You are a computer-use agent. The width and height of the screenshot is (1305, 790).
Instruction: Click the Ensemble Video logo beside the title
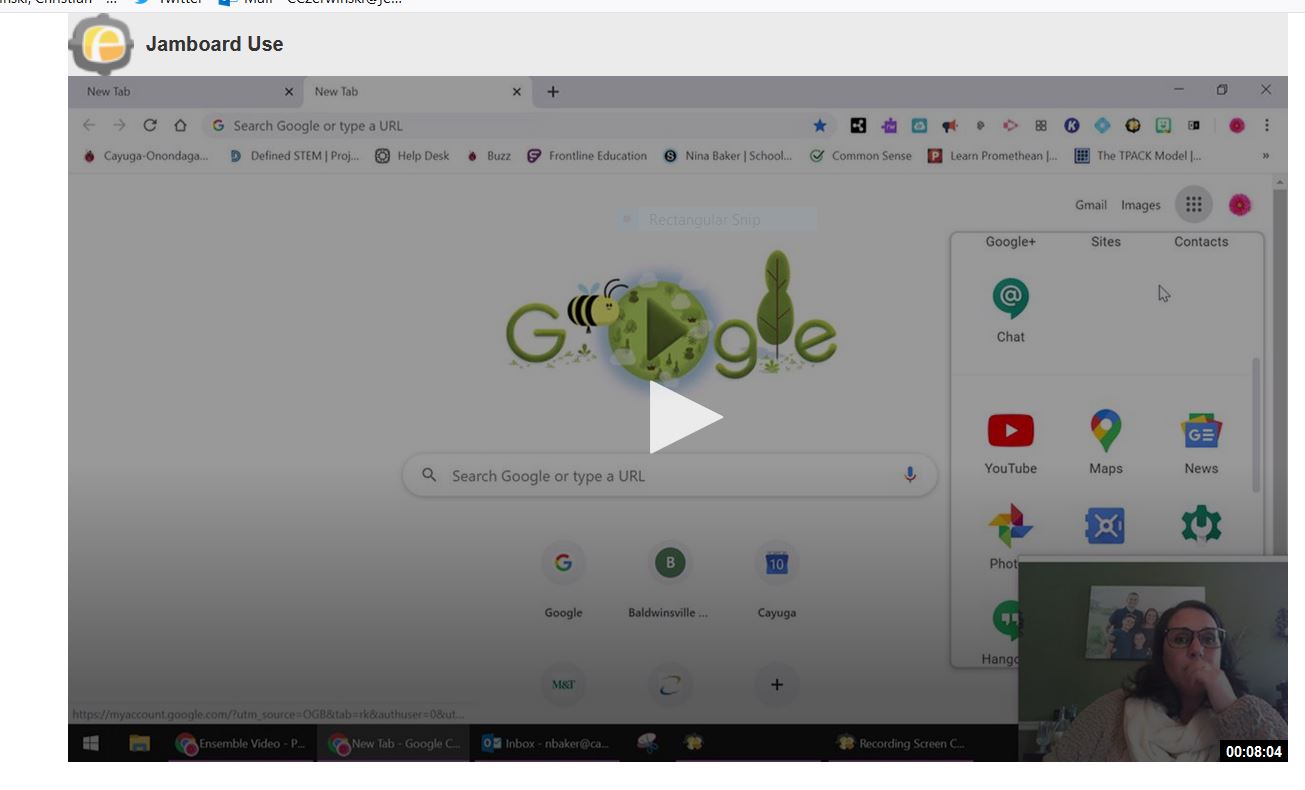point(101,44)
